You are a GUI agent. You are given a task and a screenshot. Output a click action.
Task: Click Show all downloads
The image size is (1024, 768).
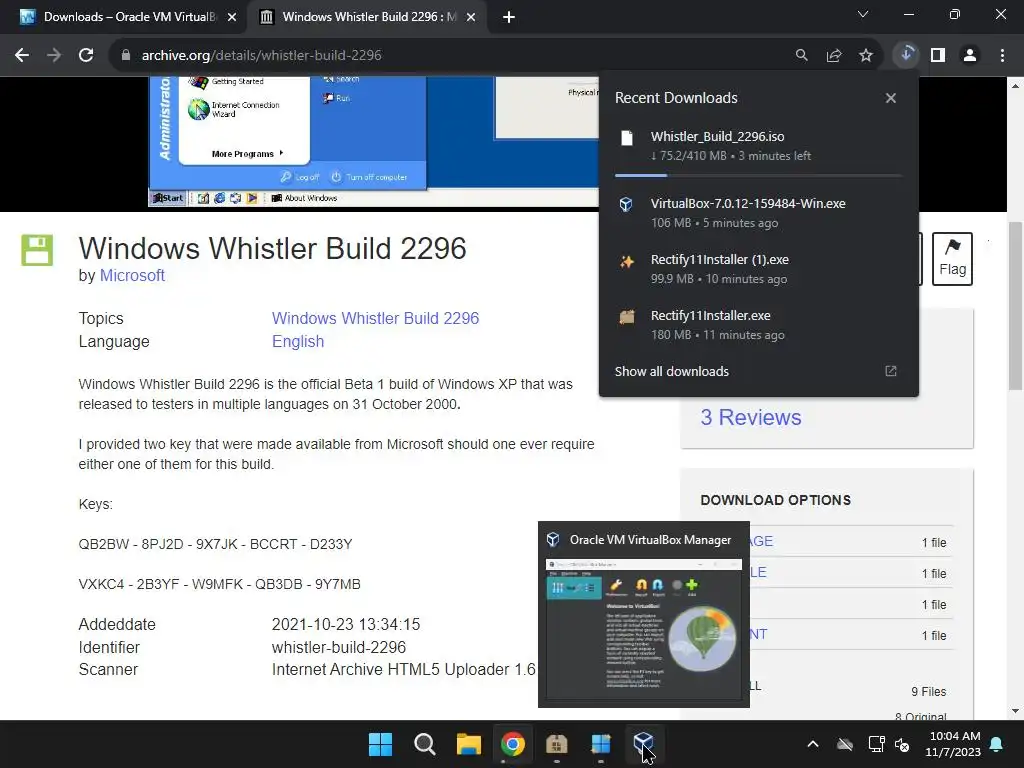pos(671,372)
